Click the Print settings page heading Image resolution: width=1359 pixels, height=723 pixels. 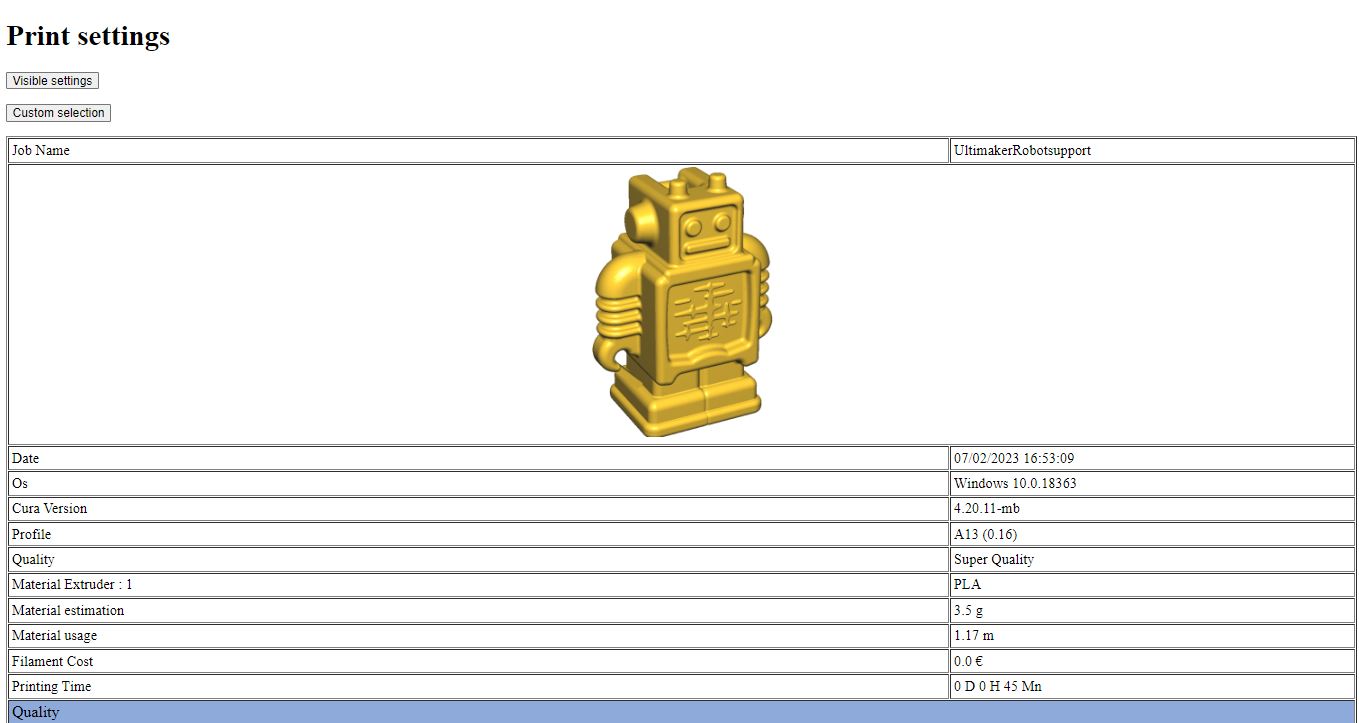point(88,36)
